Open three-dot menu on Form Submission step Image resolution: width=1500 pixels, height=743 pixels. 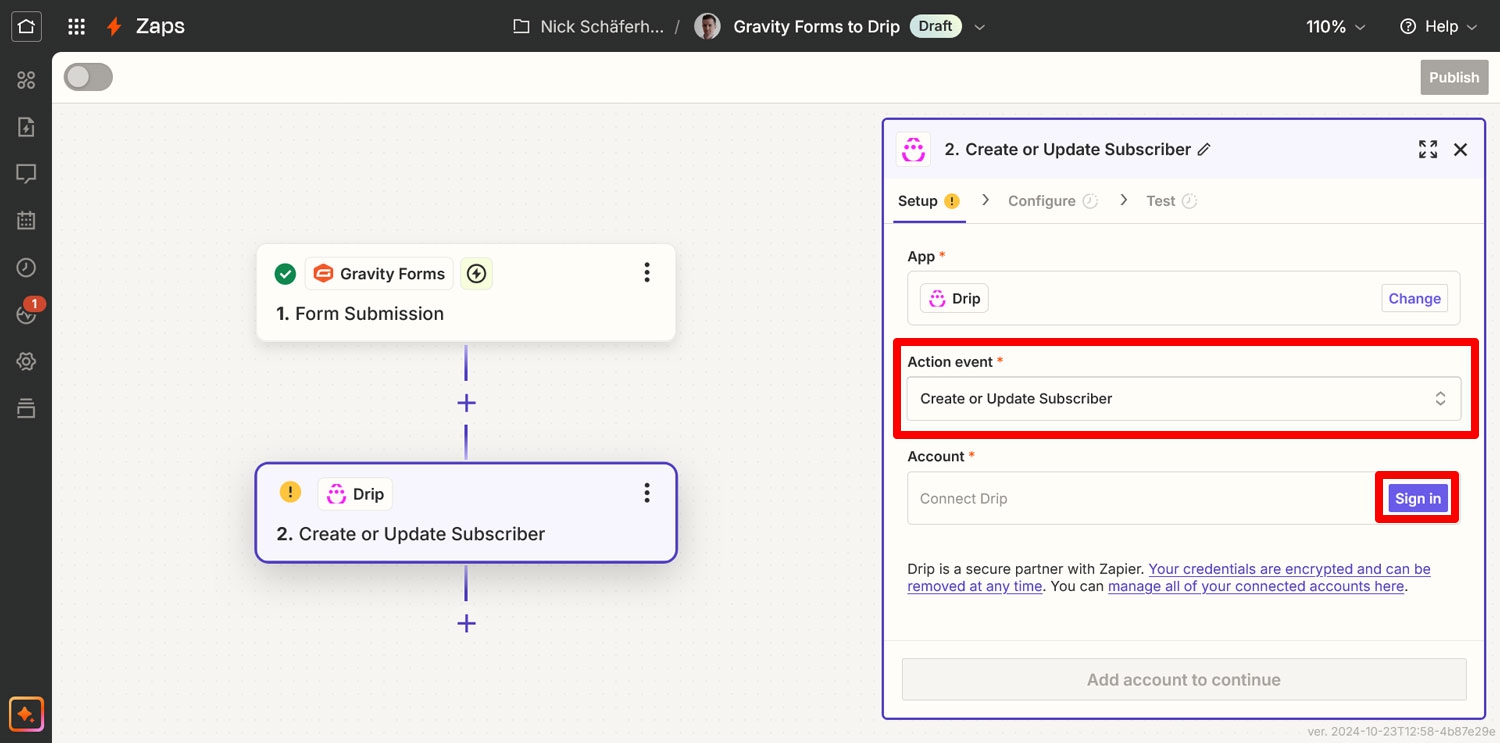[x=647, y=272]
